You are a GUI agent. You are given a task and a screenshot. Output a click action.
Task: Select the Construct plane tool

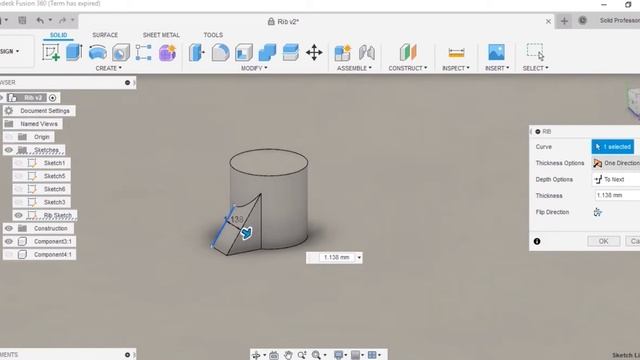408,53
